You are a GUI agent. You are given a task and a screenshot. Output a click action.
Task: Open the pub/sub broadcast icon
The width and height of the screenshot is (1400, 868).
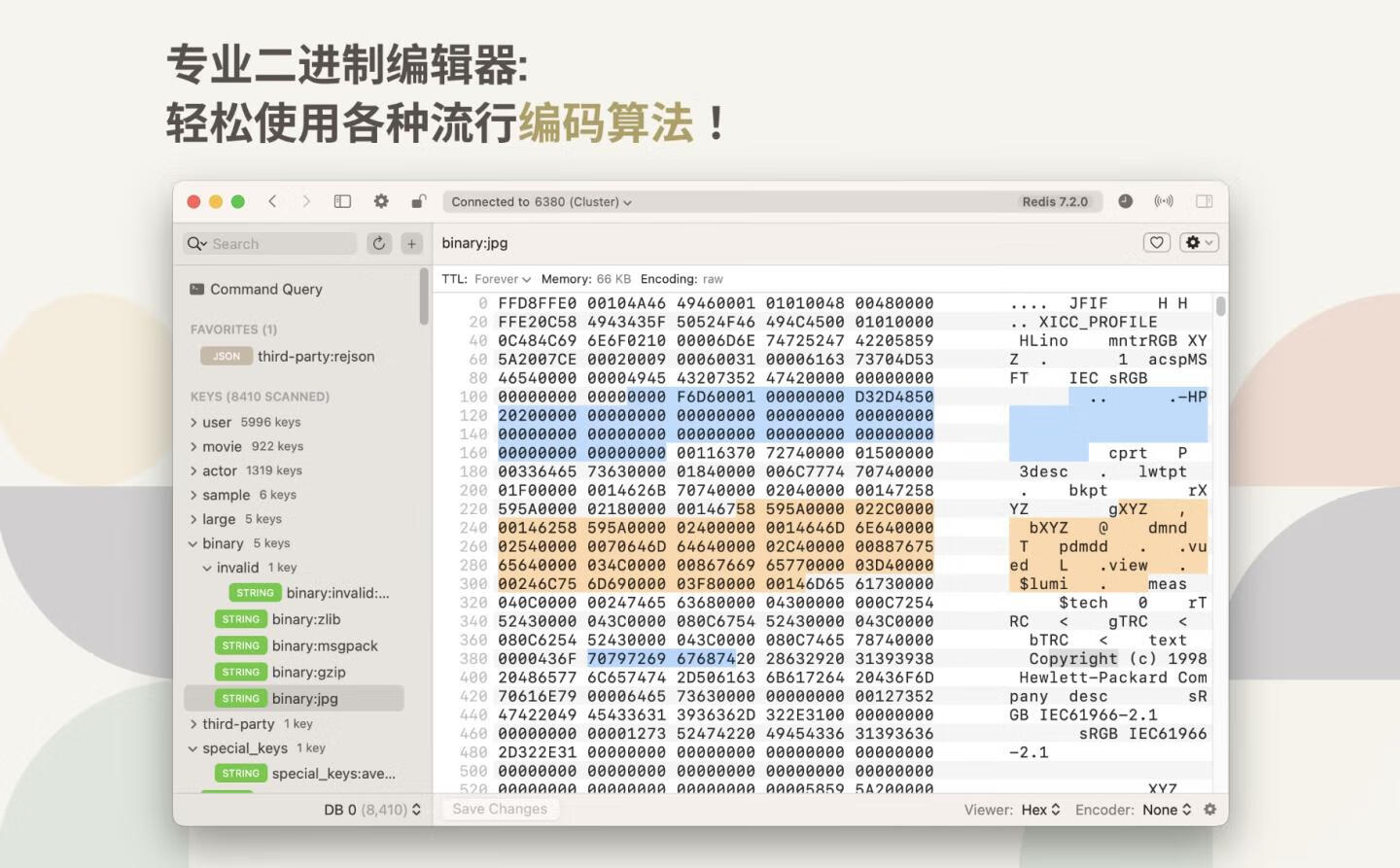click(x=1164, y=201)
